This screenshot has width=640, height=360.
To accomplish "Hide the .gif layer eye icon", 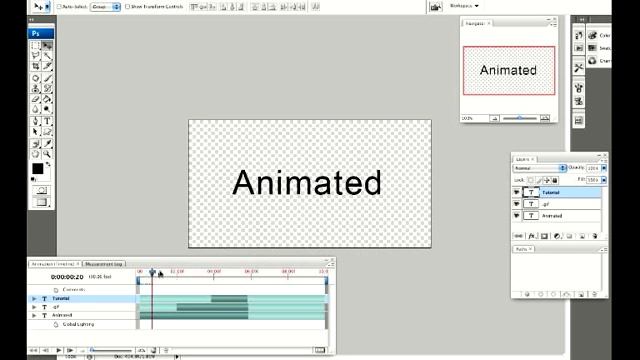I will tap(517, 204).
